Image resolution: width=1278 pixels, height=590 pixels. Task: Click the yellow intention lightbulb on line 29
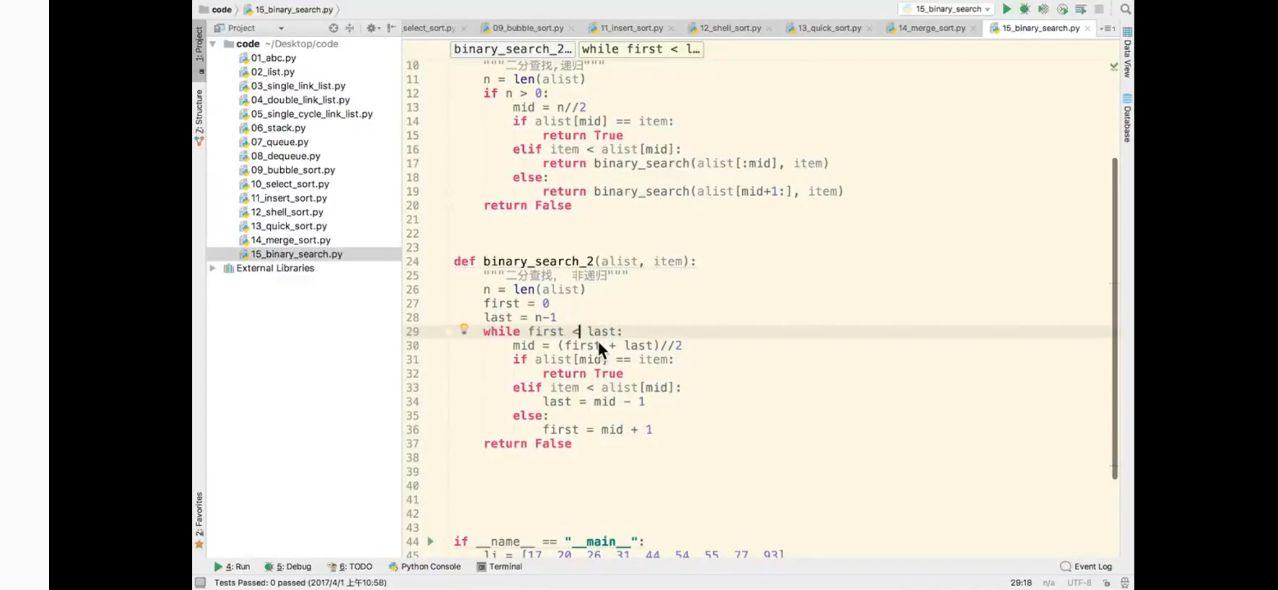464,329
